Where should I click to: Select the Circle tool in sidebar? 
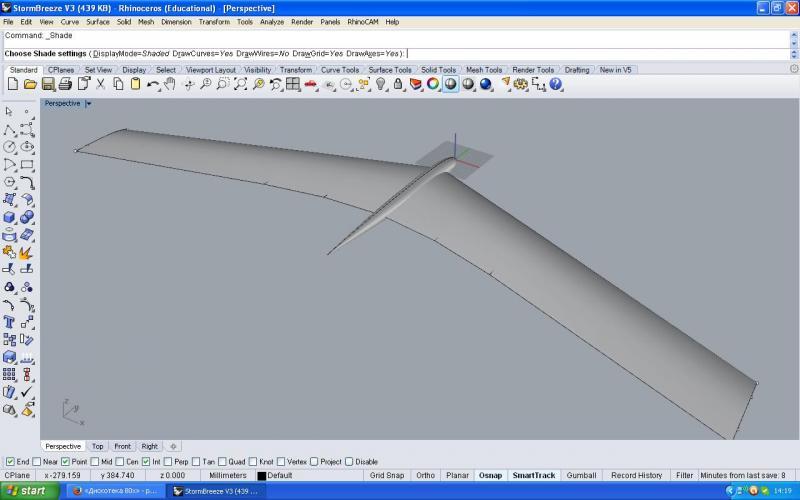point(9,147)
